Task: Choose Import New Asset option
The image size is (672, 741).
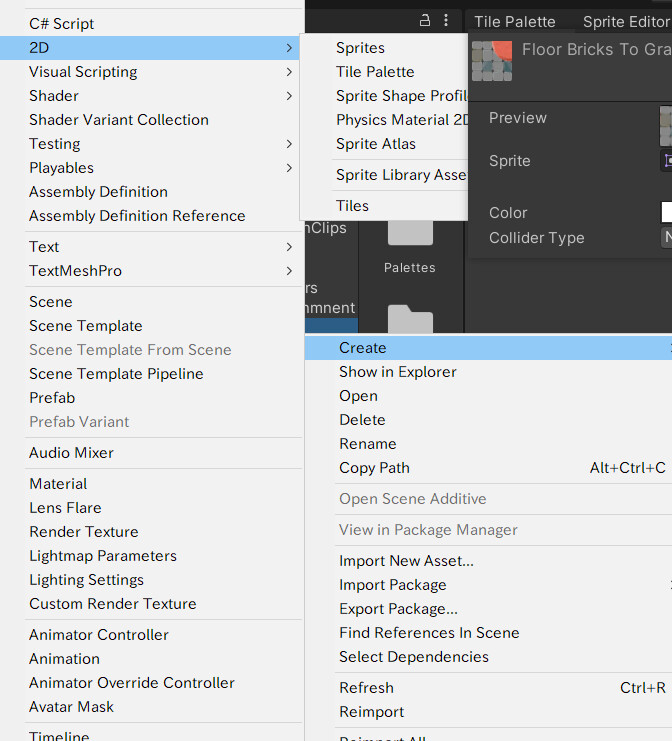Action: tap(406, 561)
